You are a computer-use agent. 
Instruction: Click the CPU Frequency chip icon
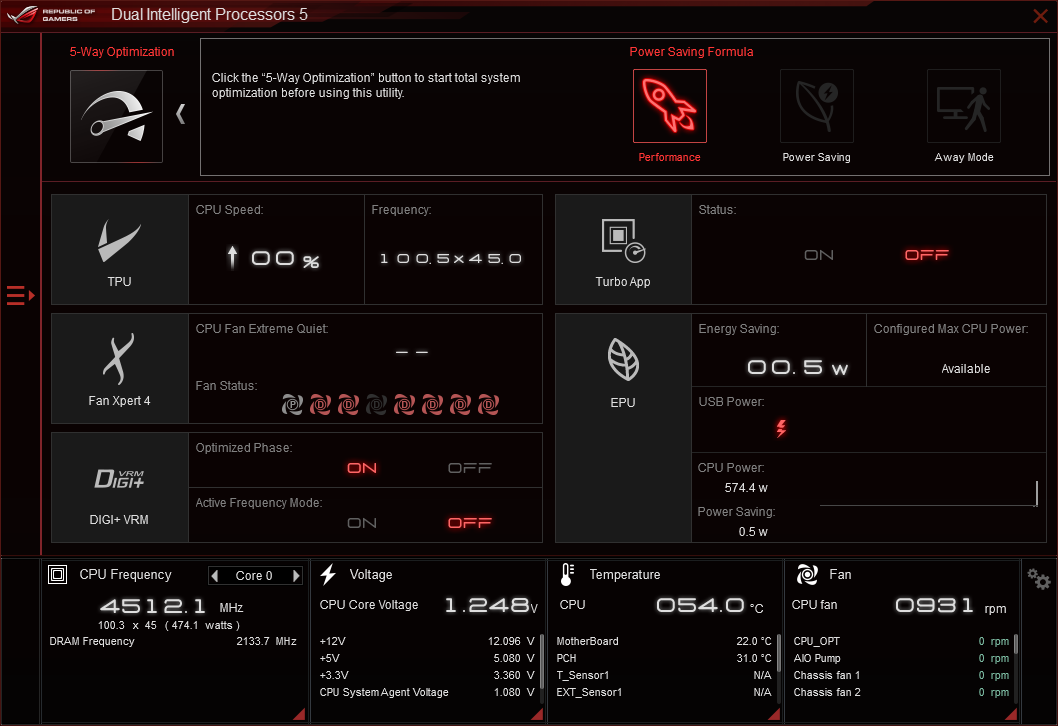pos(57,575)
